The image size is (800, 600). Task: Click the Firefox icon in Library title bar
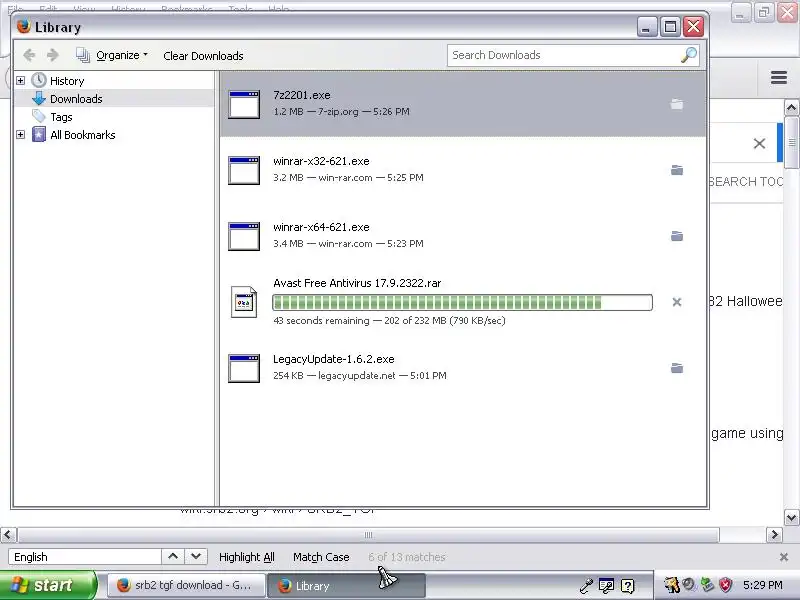coord(23,27)
